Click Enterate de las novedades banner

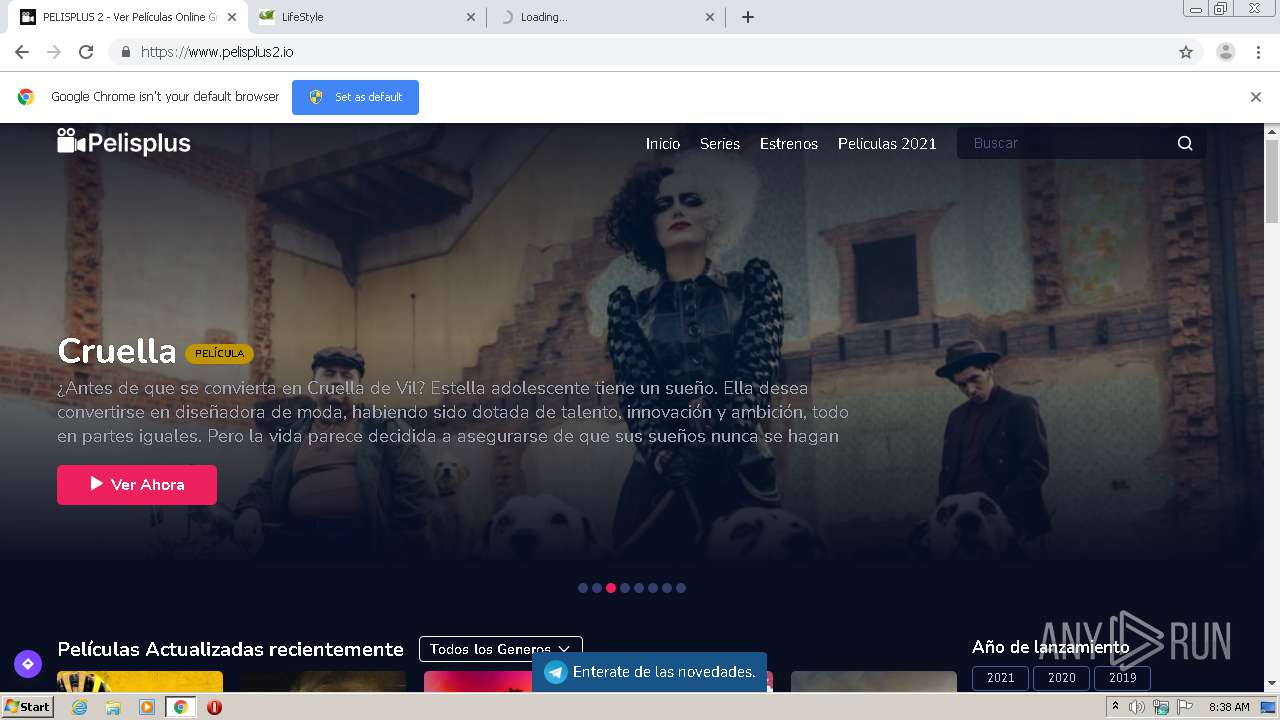(x=650, y=672)
